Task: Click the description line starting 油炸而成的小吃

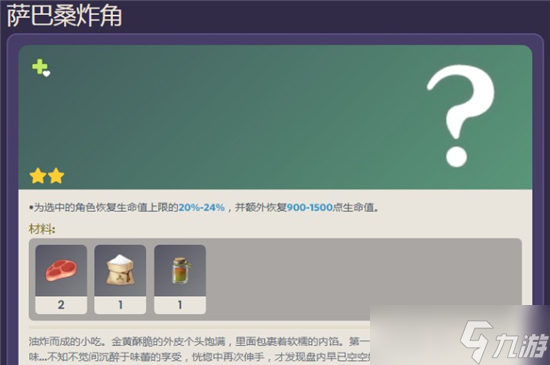Action: (199, 342)
